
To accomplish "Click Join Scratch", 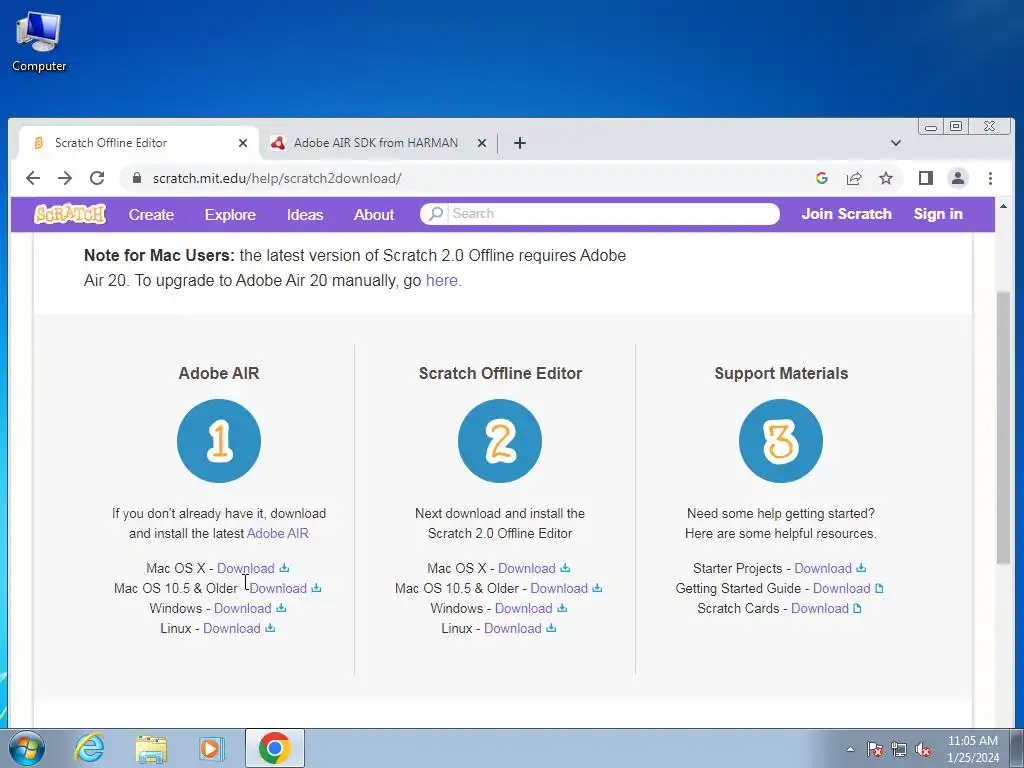I will tap(846, 214).
